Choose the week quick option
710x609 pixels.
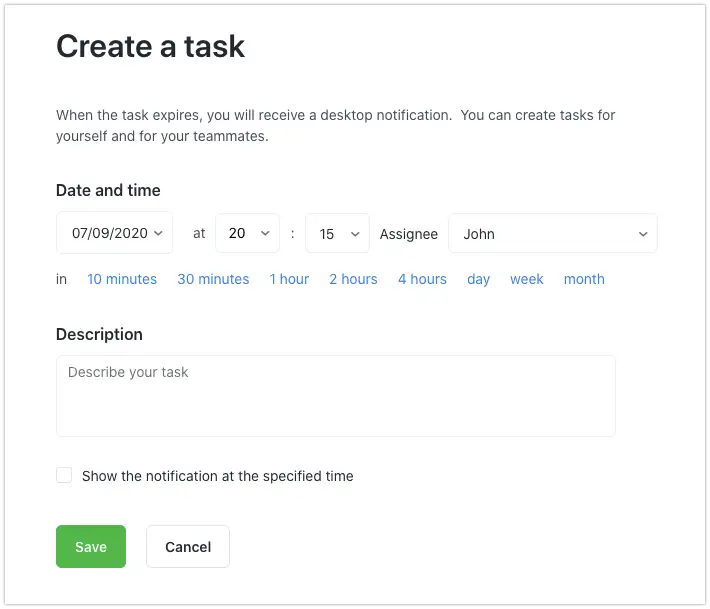[x=526, y=279]
